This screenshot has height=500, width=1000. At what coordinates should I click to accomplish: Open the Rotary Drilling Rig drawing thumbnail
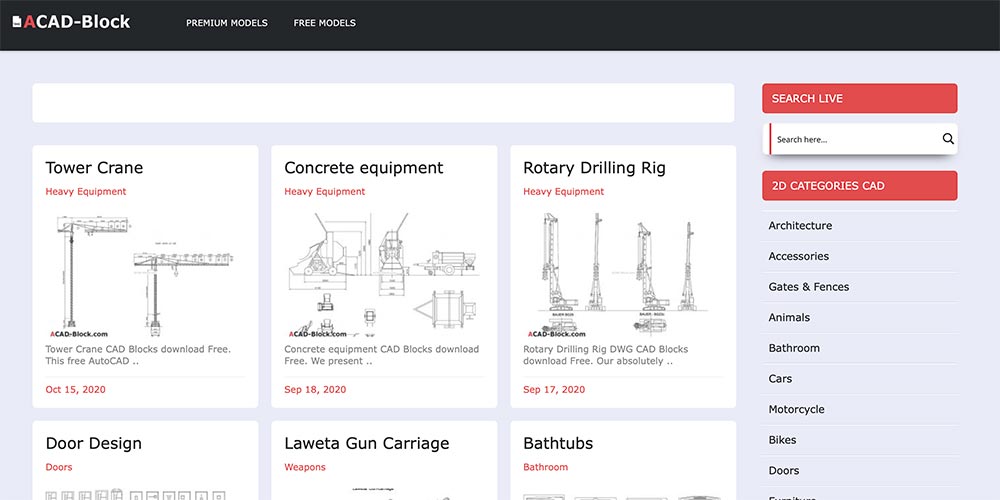623,274
